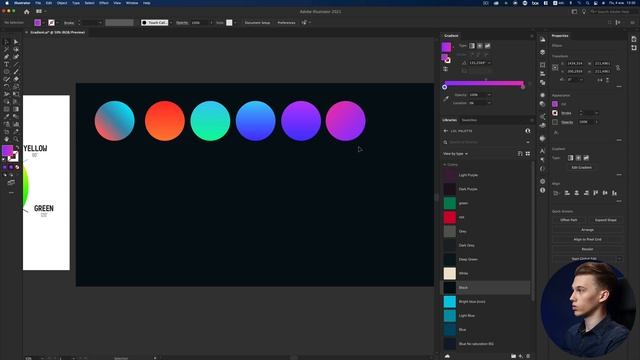The height and width of the screenshot is (360, 640).
Task: Click the library sync icon beside LOL PALETTE
Action: (x=528, y=131)
